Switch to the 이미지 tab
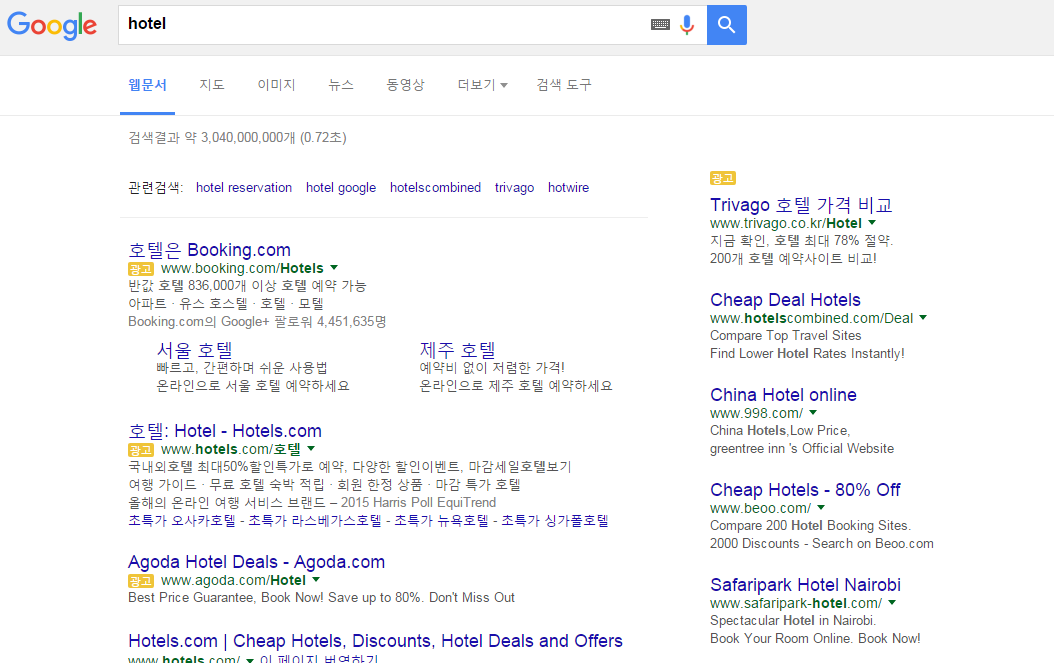Screen dimensions: 1054x663 coord(276,85)
